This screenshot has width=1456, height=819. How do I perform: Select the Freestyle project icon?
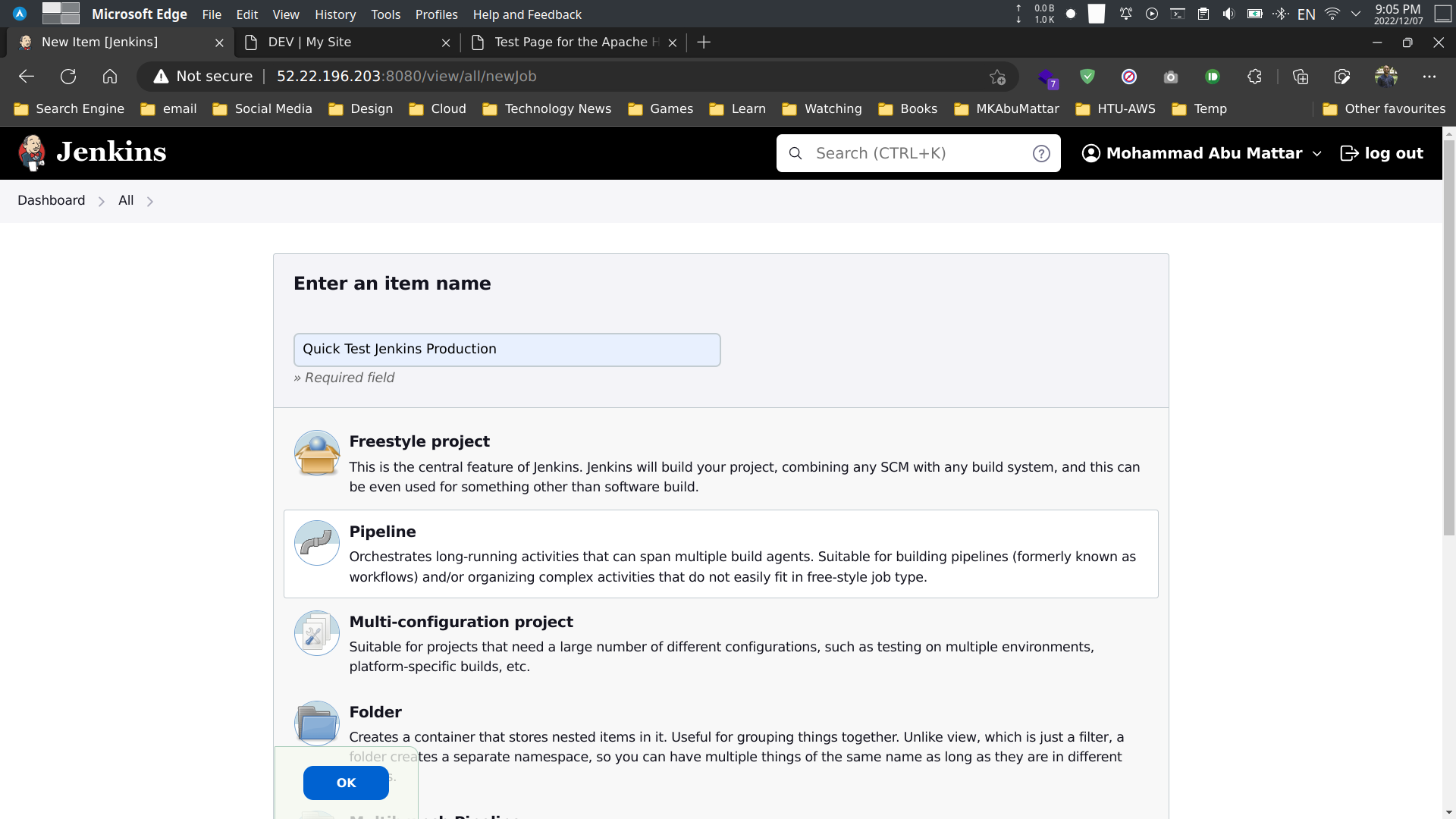point(316,453)
